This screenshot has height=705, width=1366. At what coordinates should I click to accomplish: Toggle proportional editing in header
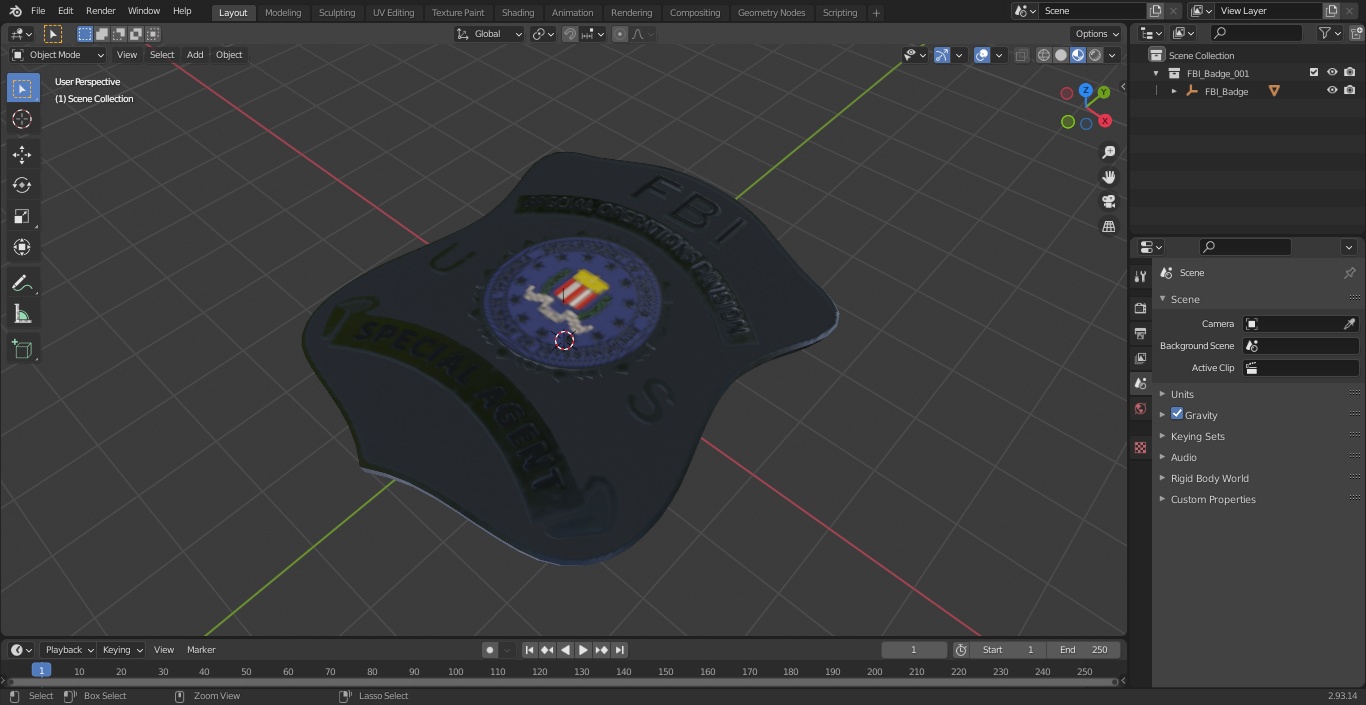point(620,34)
